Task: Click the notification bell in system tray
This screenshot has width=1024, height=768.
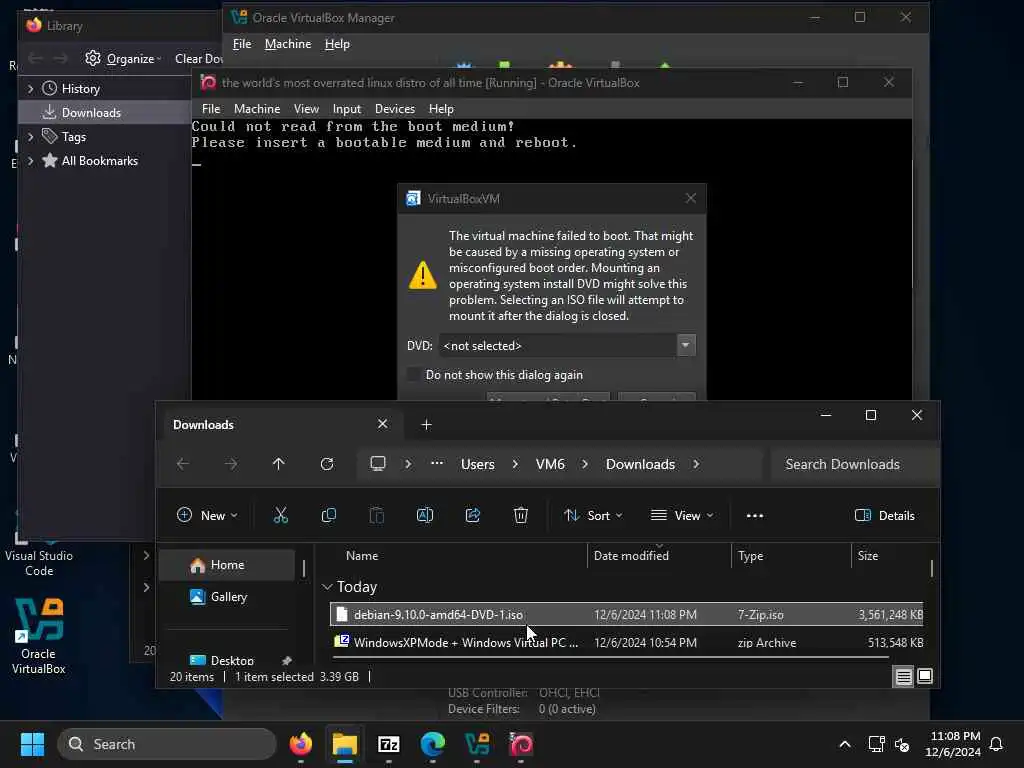Action: tap(996, 744)
